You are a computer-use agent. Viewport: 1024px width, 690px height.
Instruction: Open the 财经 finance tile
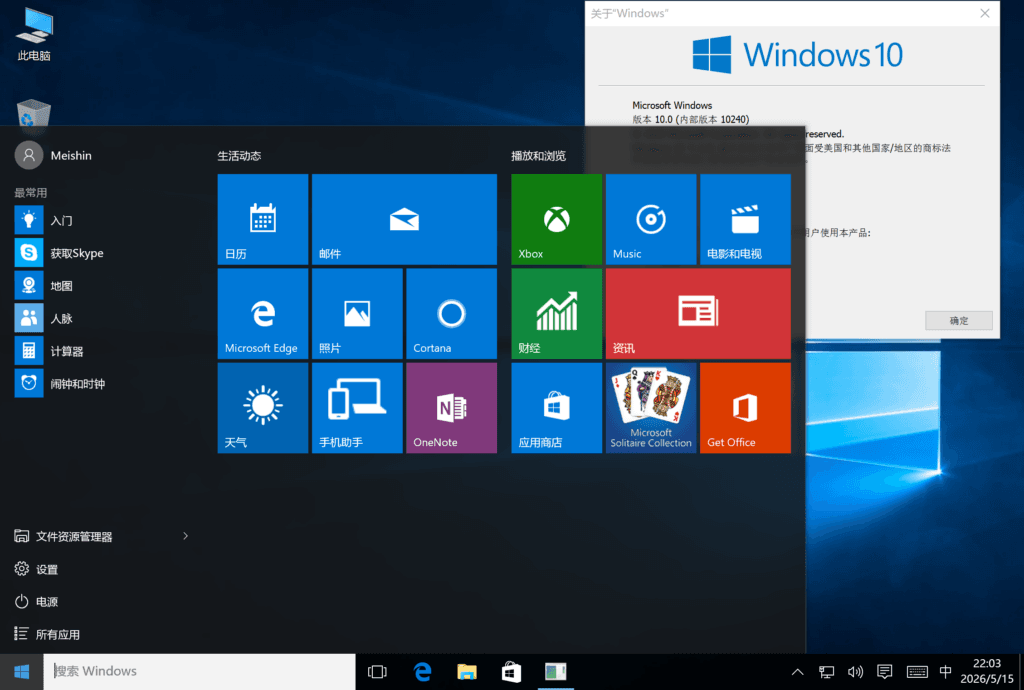[x=556, y=313]
